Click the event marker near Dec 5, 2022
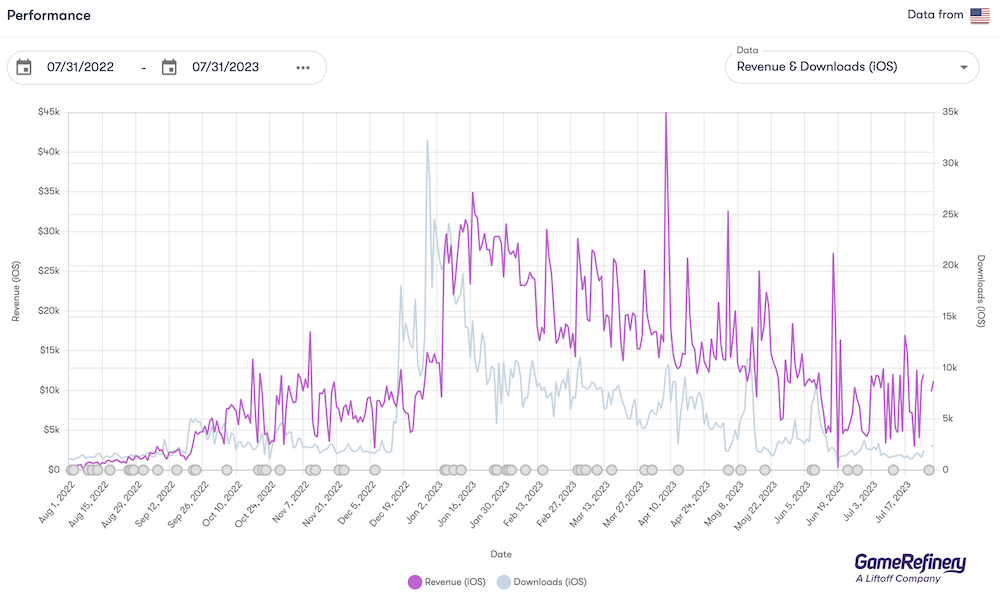 [375, 470]
